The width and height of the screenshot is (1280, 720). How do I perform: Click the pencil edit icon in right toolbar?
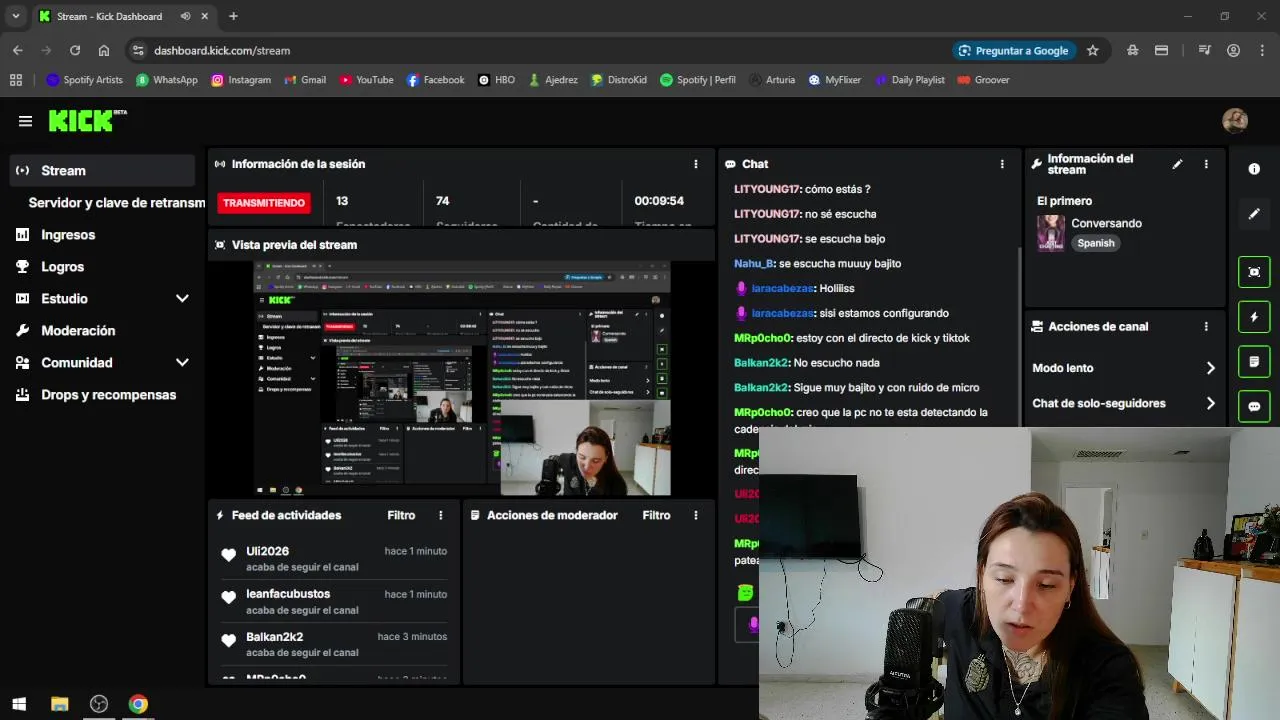click(1254, 214)
